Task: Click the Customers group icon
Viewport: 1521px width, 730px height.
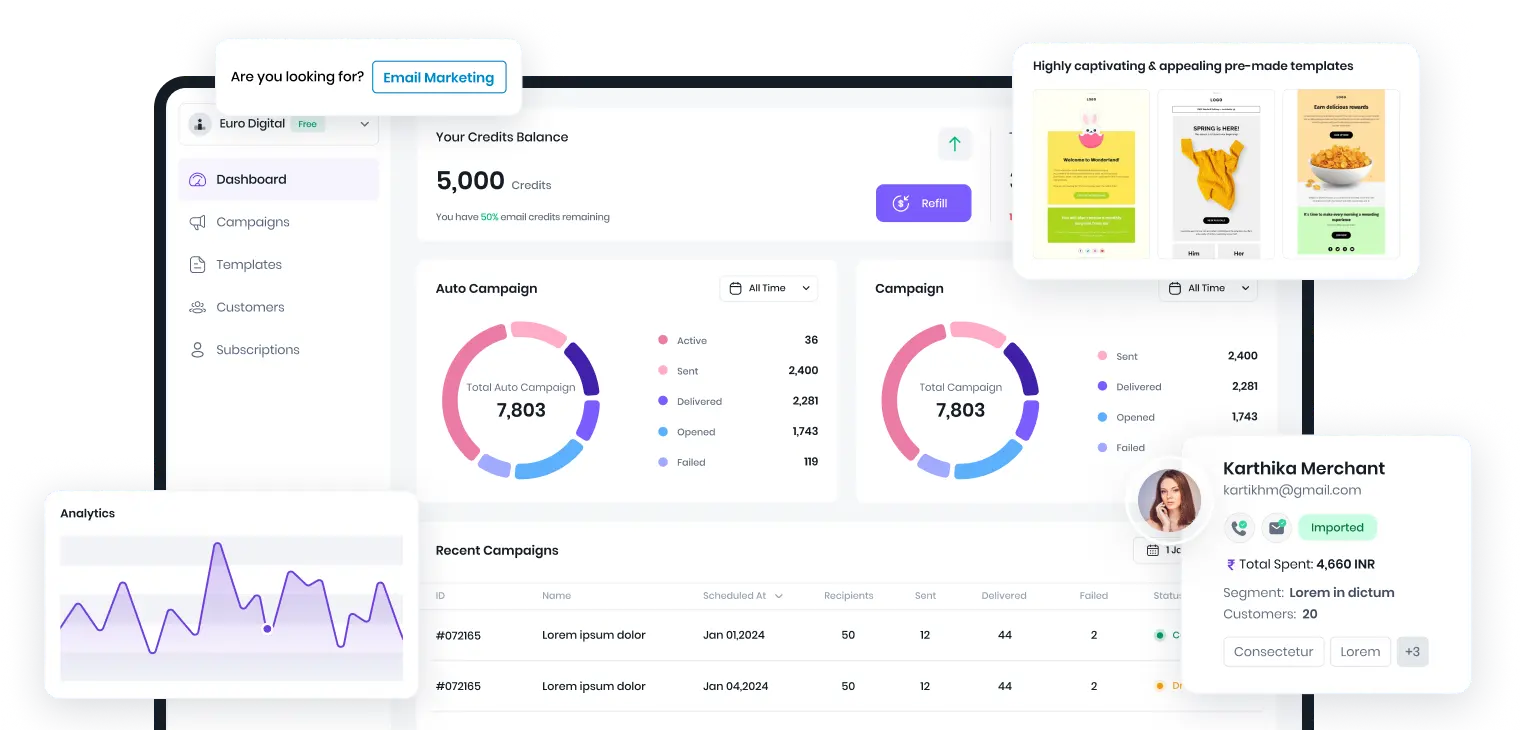Action: [197, 307]
